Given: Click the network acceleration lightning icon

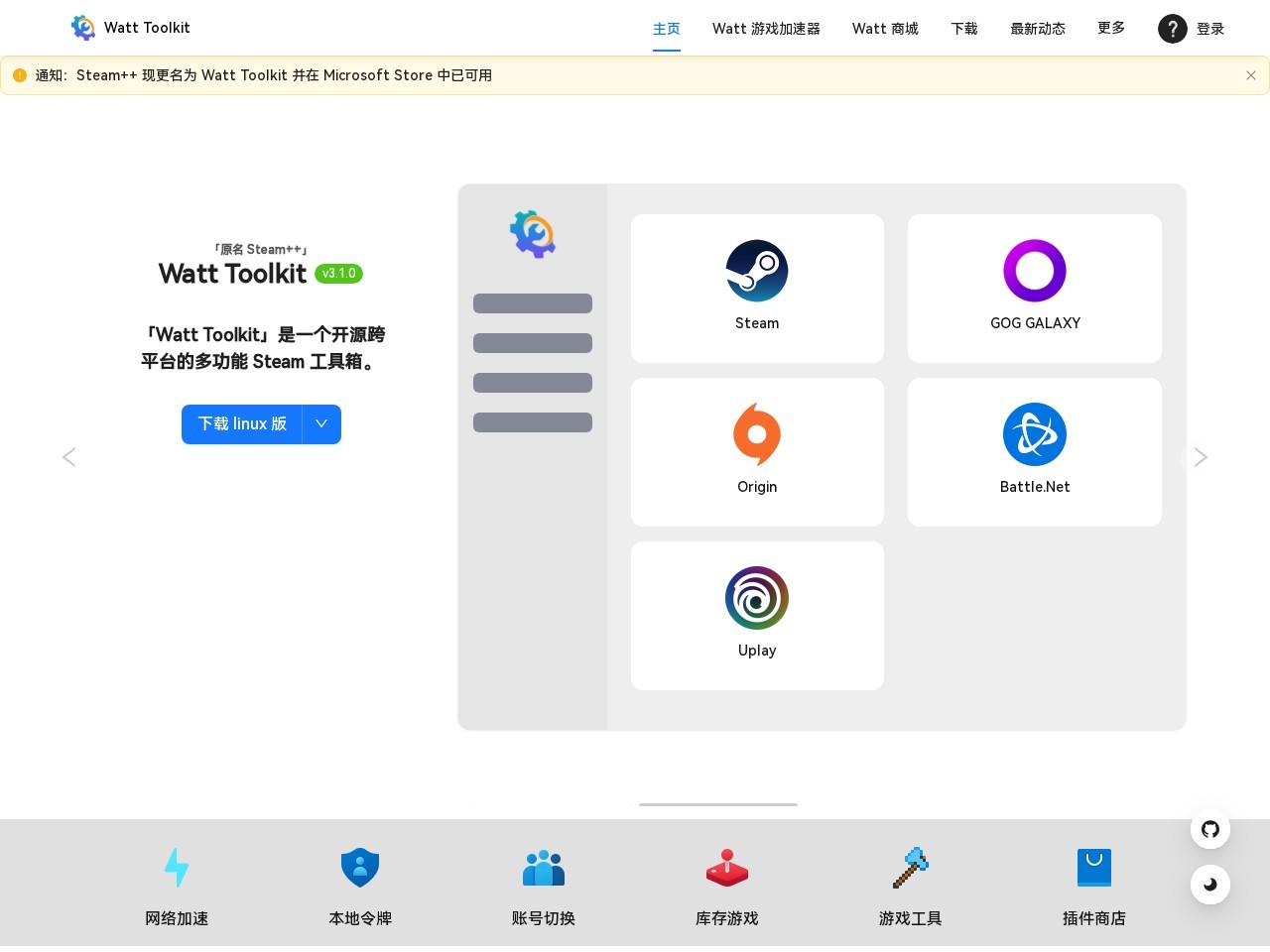Looking at the screenshot, I should (x=177, y=868).
